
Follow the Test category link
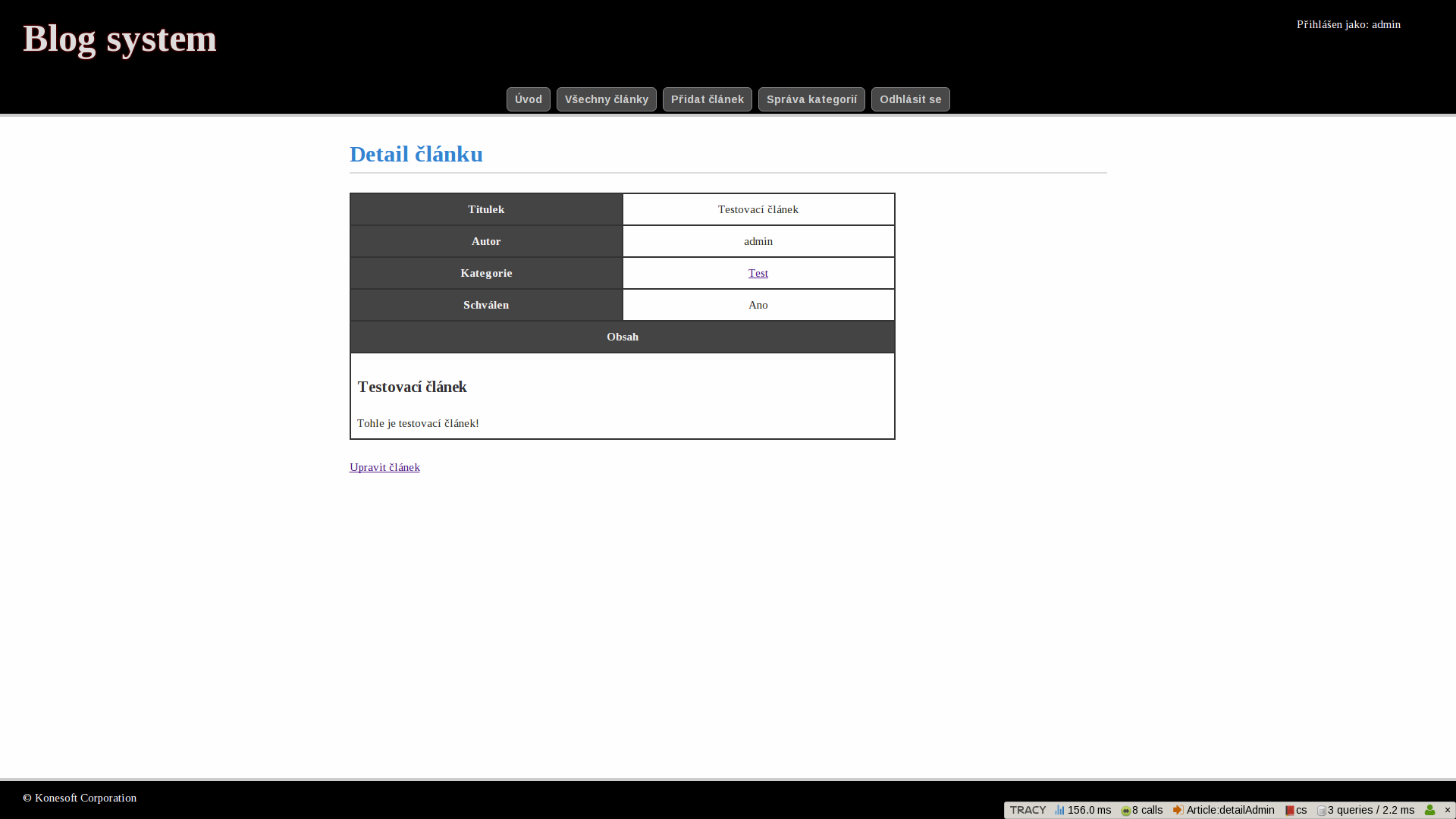point(758,273)
